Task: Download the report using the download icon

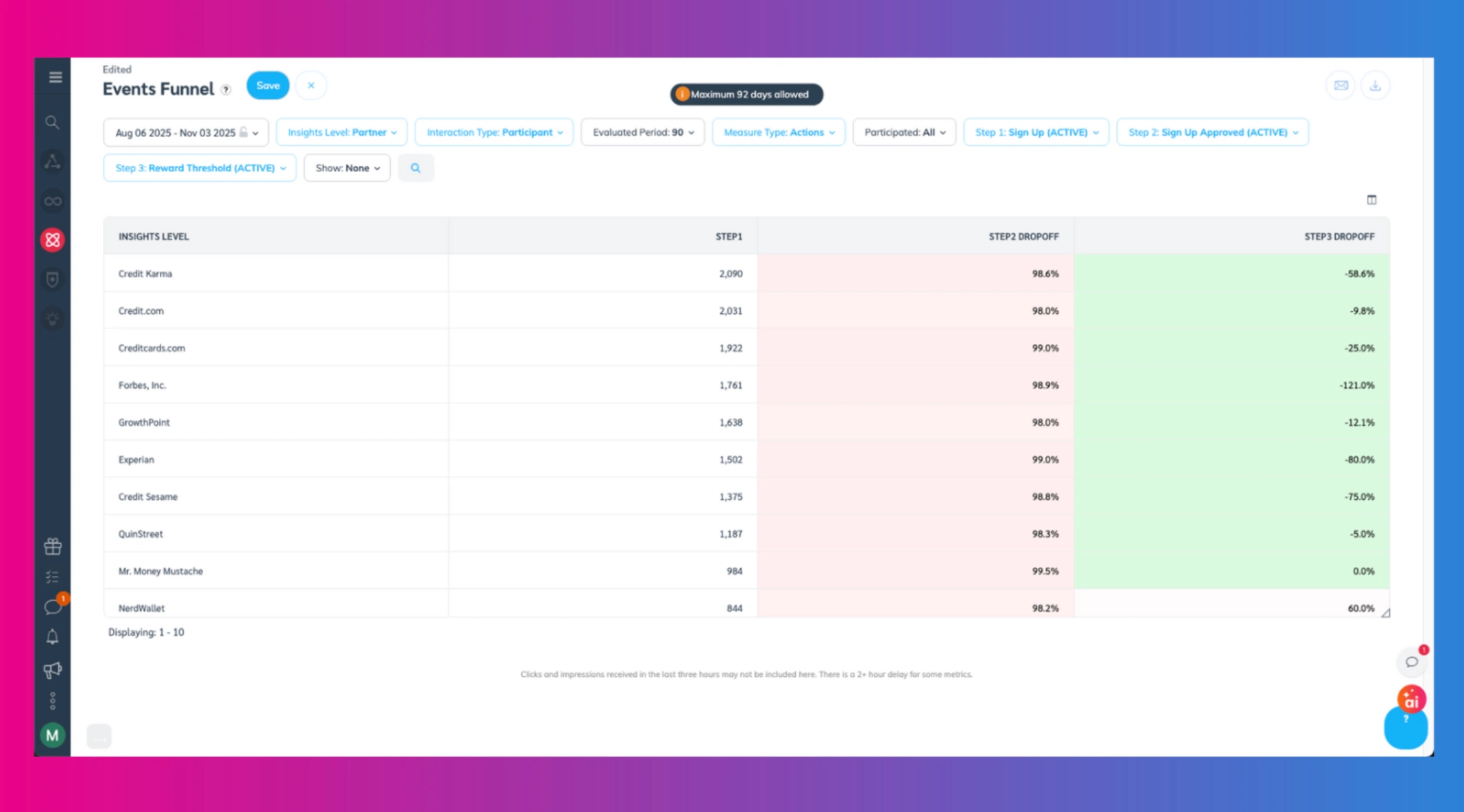Action: [x=1375, y=85]
